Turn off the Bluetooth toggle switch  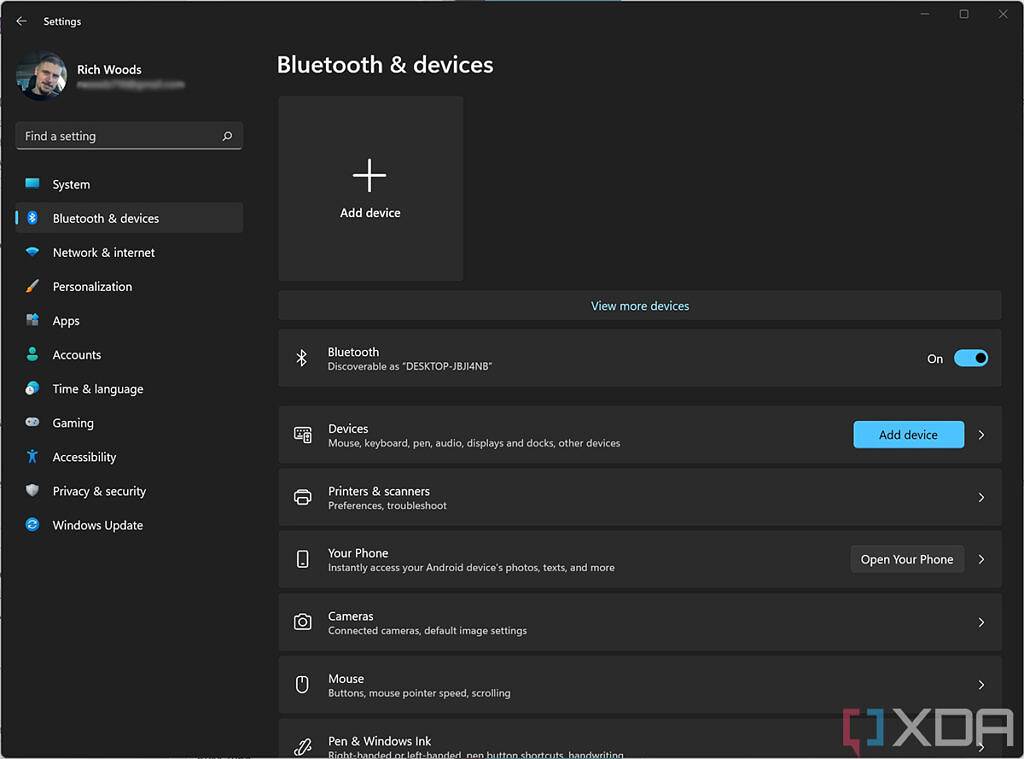coord(970,358)
